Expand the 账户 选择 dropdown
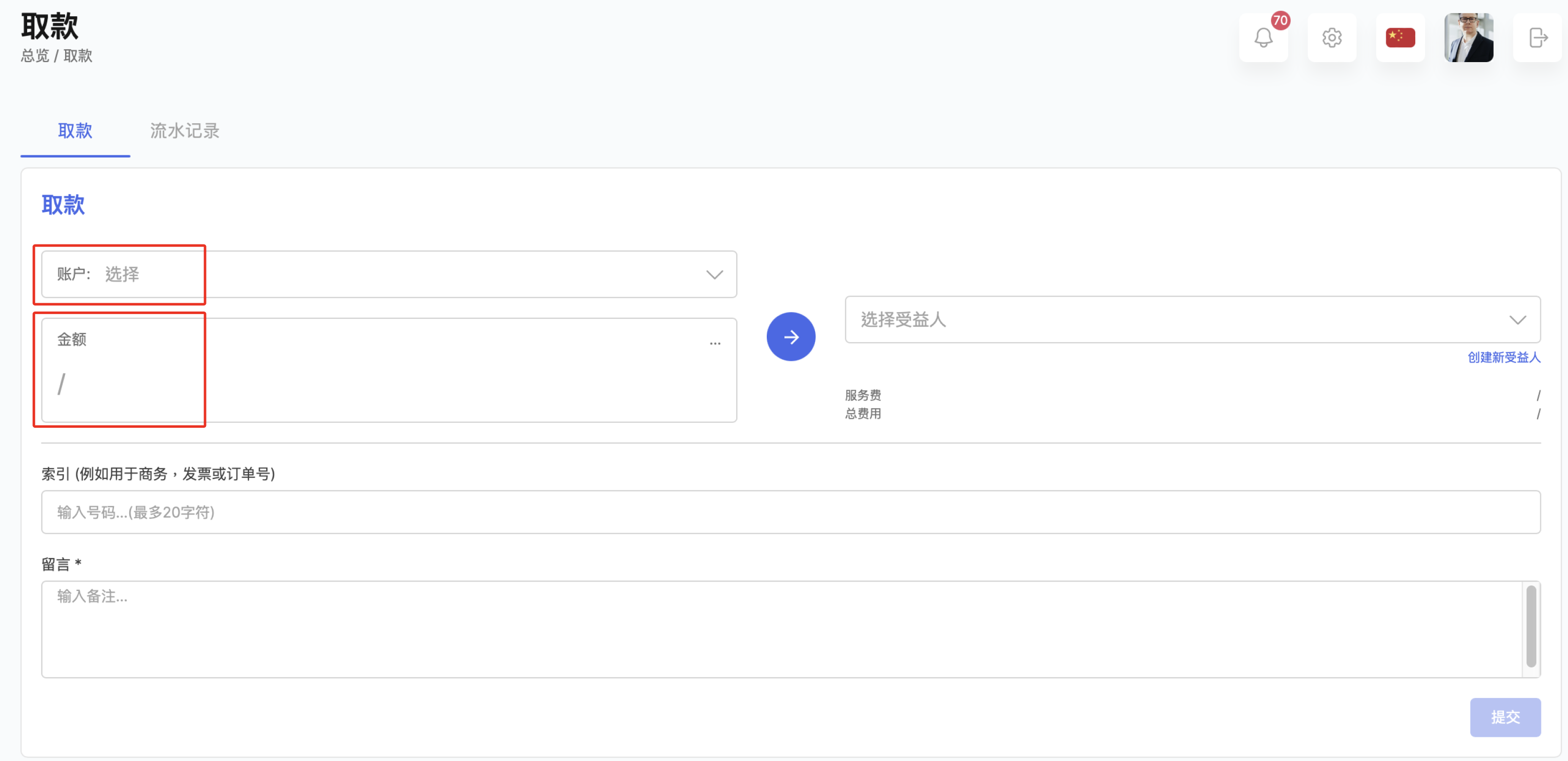Image resolution: width=1568 pixels, height=761 pixels. click(389, 274)
